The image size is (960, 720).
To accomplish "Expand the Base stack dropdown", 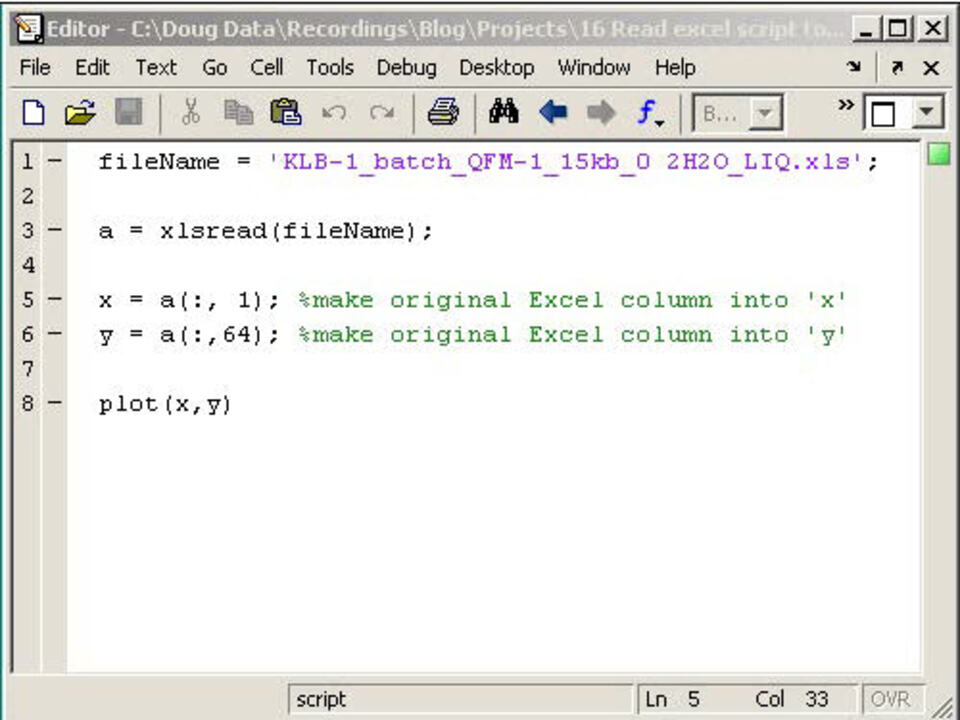I will coord(765,114).
